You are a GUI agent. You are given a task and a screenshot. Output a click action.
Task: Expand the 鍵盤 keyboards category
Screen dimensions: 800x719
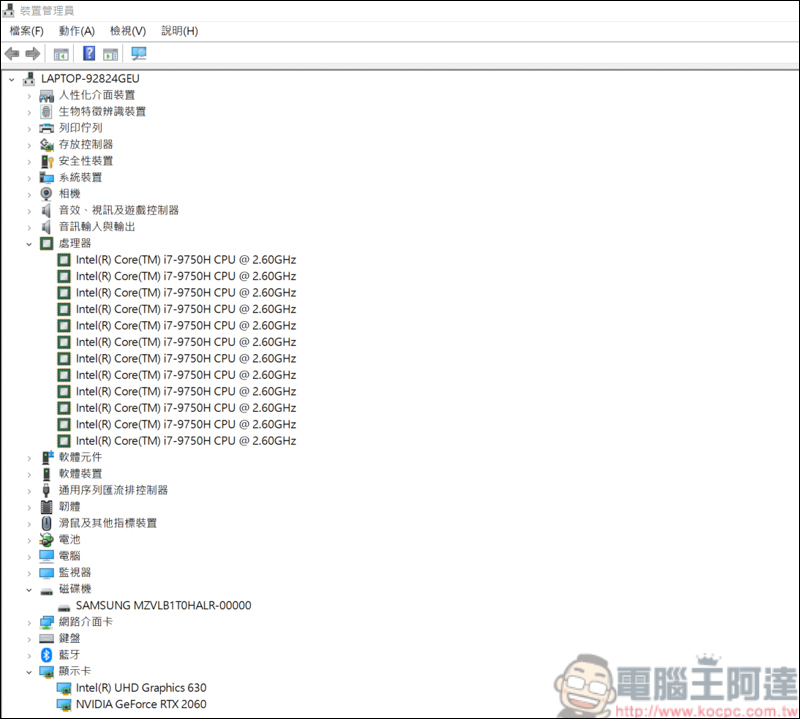pyautogui.click(x=30, y=638)
